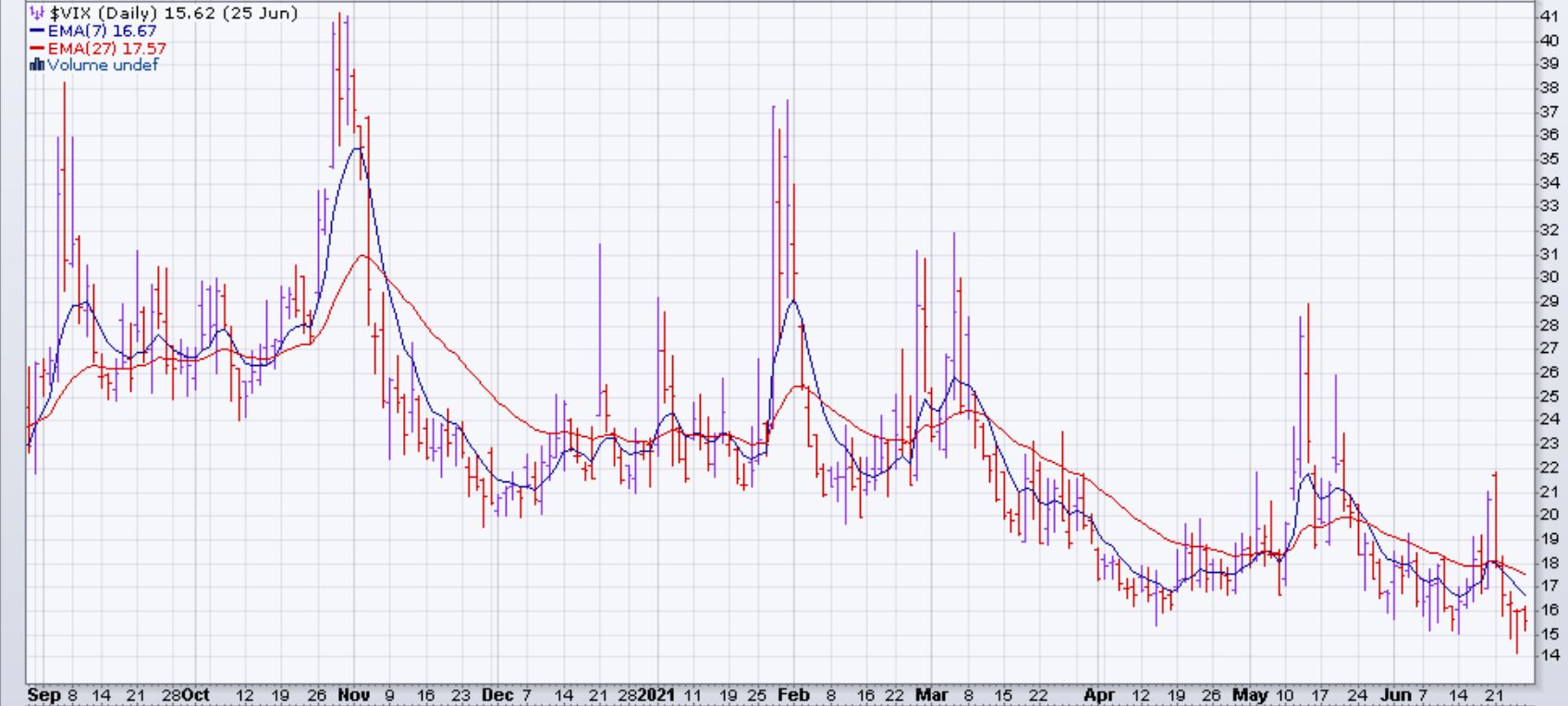
Task: Click the Oct label on the date axis
Action: 196,695
